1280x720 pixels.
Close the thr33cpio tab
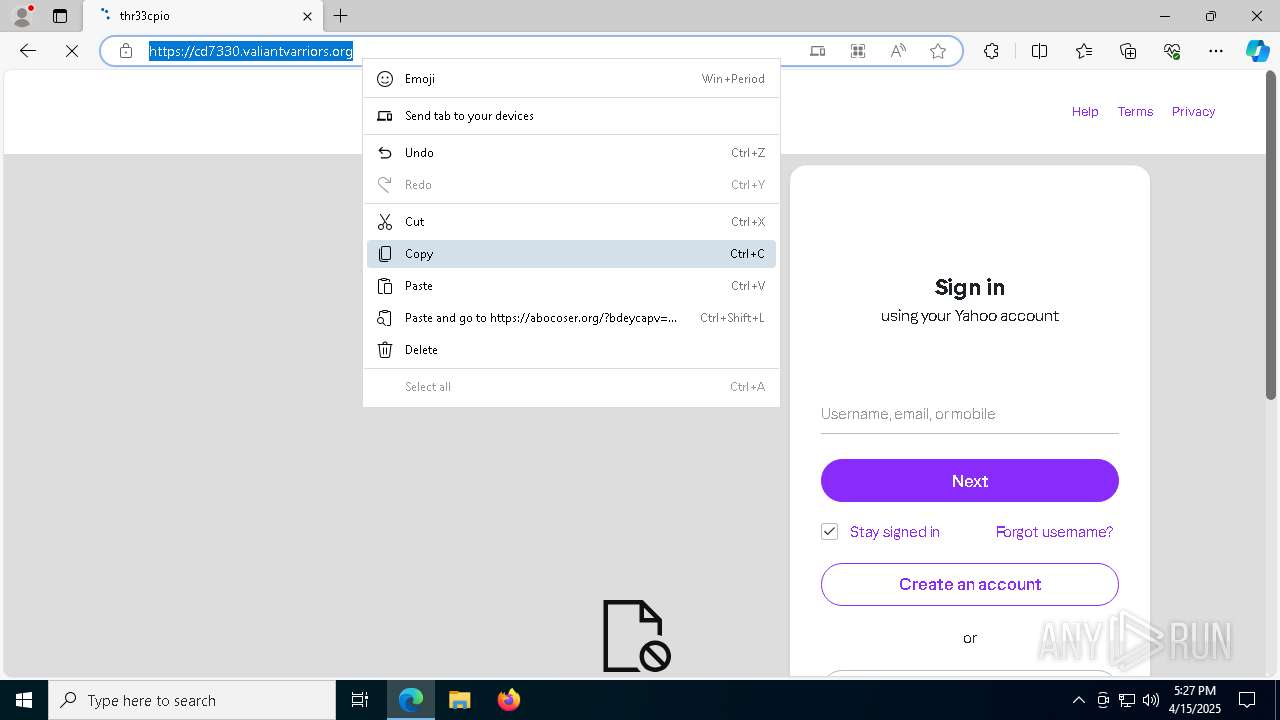point(307,16)
